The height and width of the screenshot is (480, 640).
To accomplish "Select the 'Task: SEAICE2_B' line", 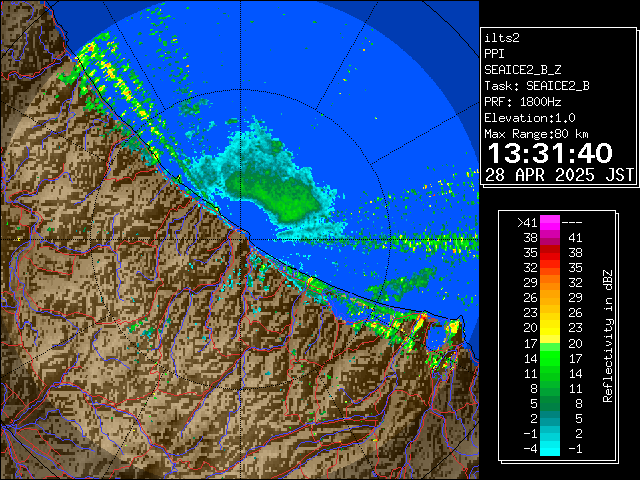I will coord(537,86).
